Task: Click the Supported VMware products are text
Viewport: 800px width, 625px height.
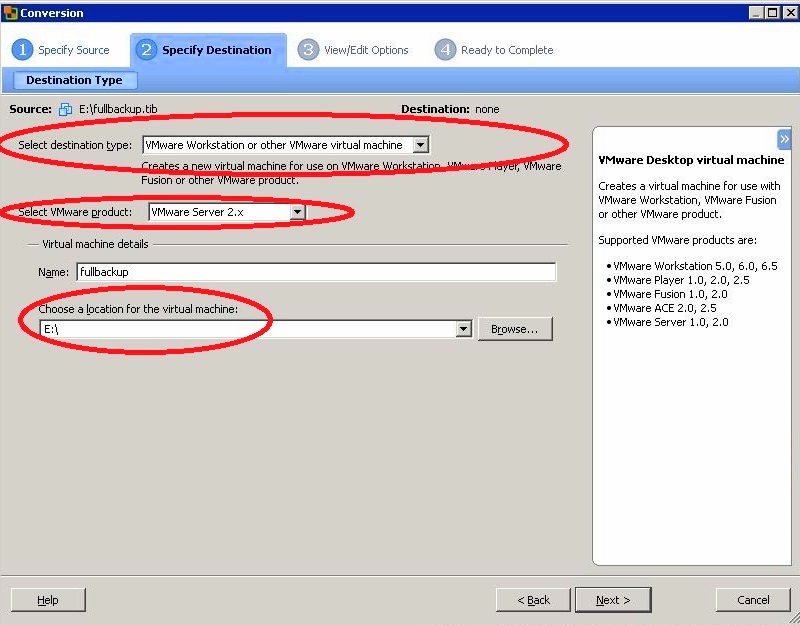Action: [x=678, y=240]
